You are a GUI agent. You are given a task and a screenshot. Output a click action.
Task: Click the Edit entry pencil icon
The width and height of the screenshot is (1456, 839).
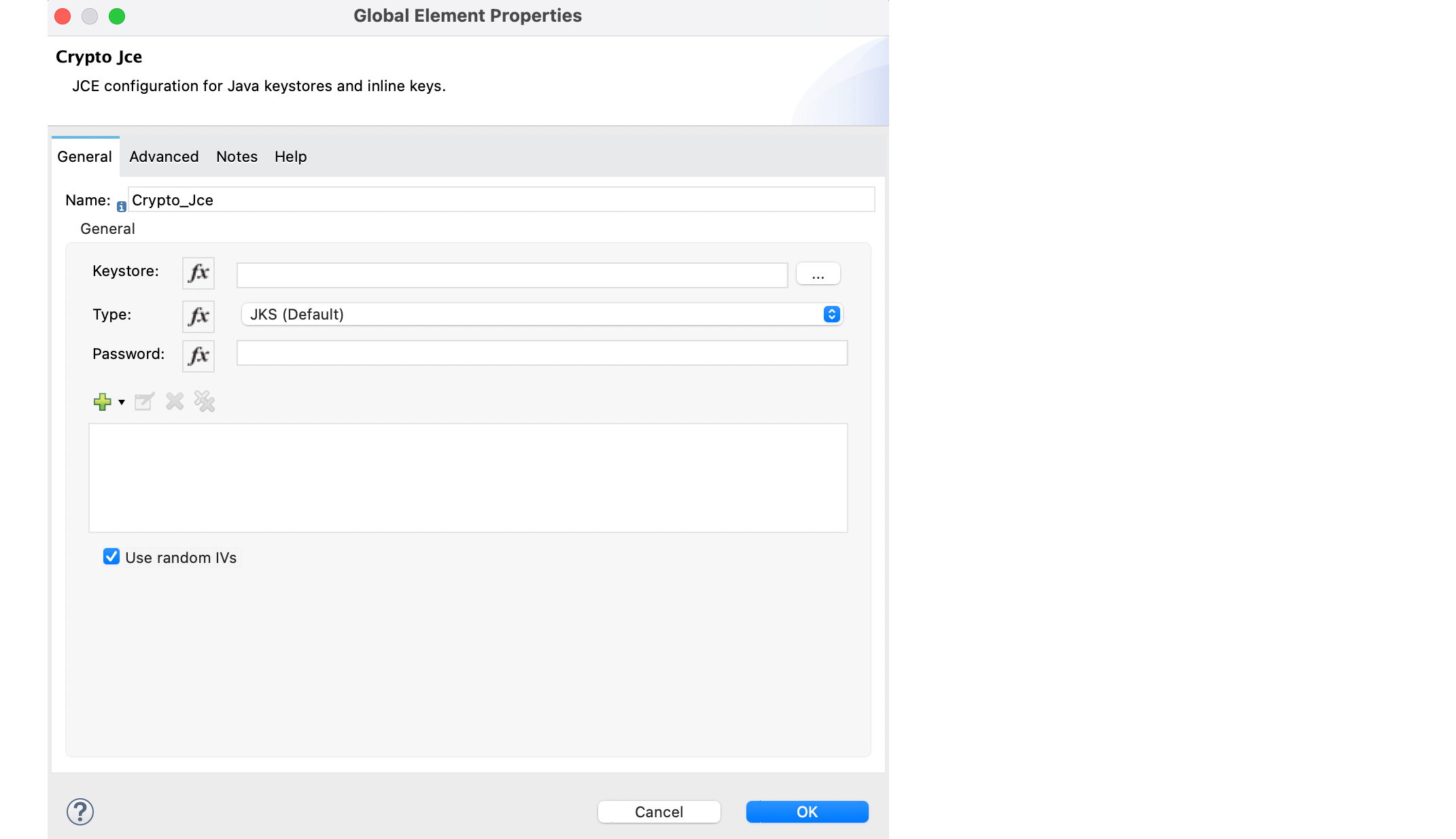(143, 402)
